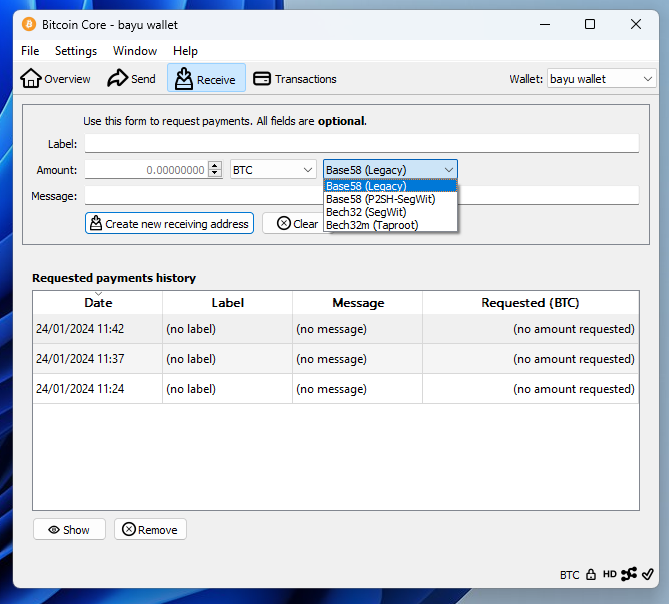Choose Bech32 (SegWit) address type

[x=390, y=212]
